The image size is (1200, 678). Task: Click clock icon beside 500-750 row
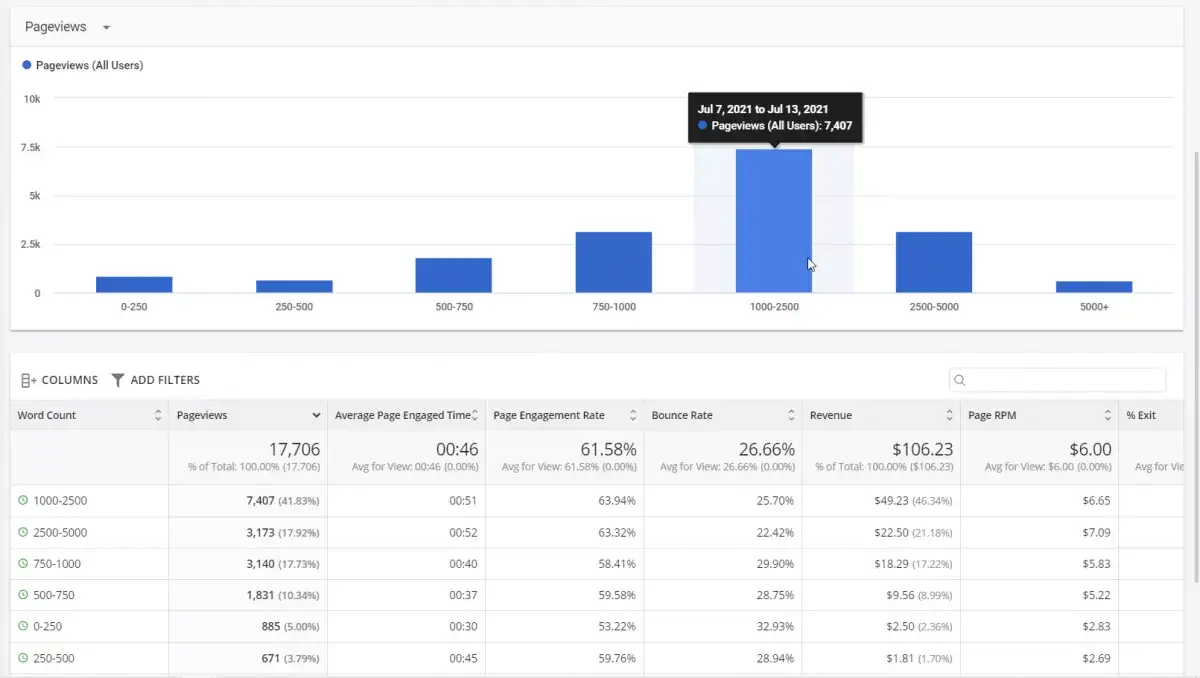click(x=22, y=595)
